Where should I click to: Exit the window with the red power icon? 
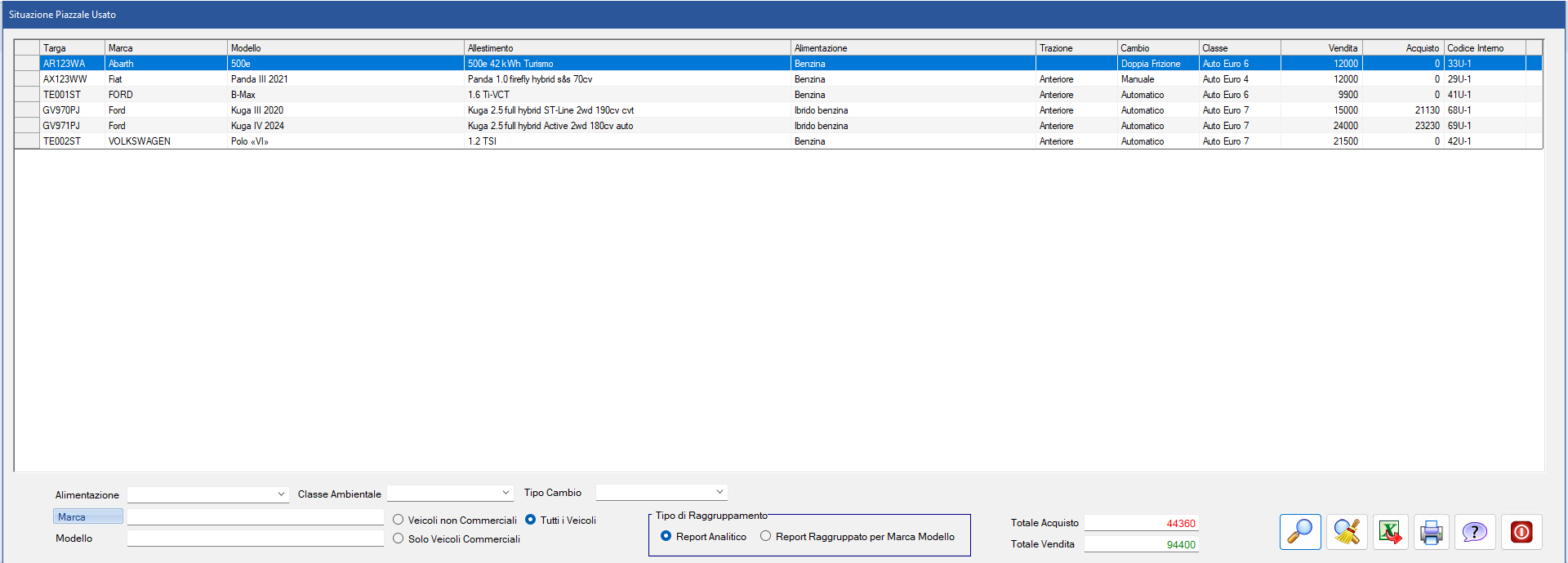1521,532
